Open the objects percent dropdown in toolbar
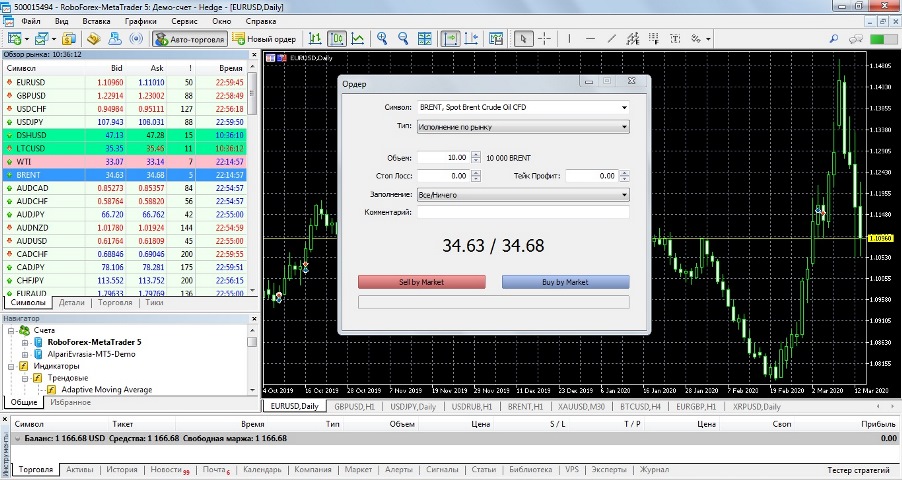This screenshot has width=902, height=480. [701, 39]
